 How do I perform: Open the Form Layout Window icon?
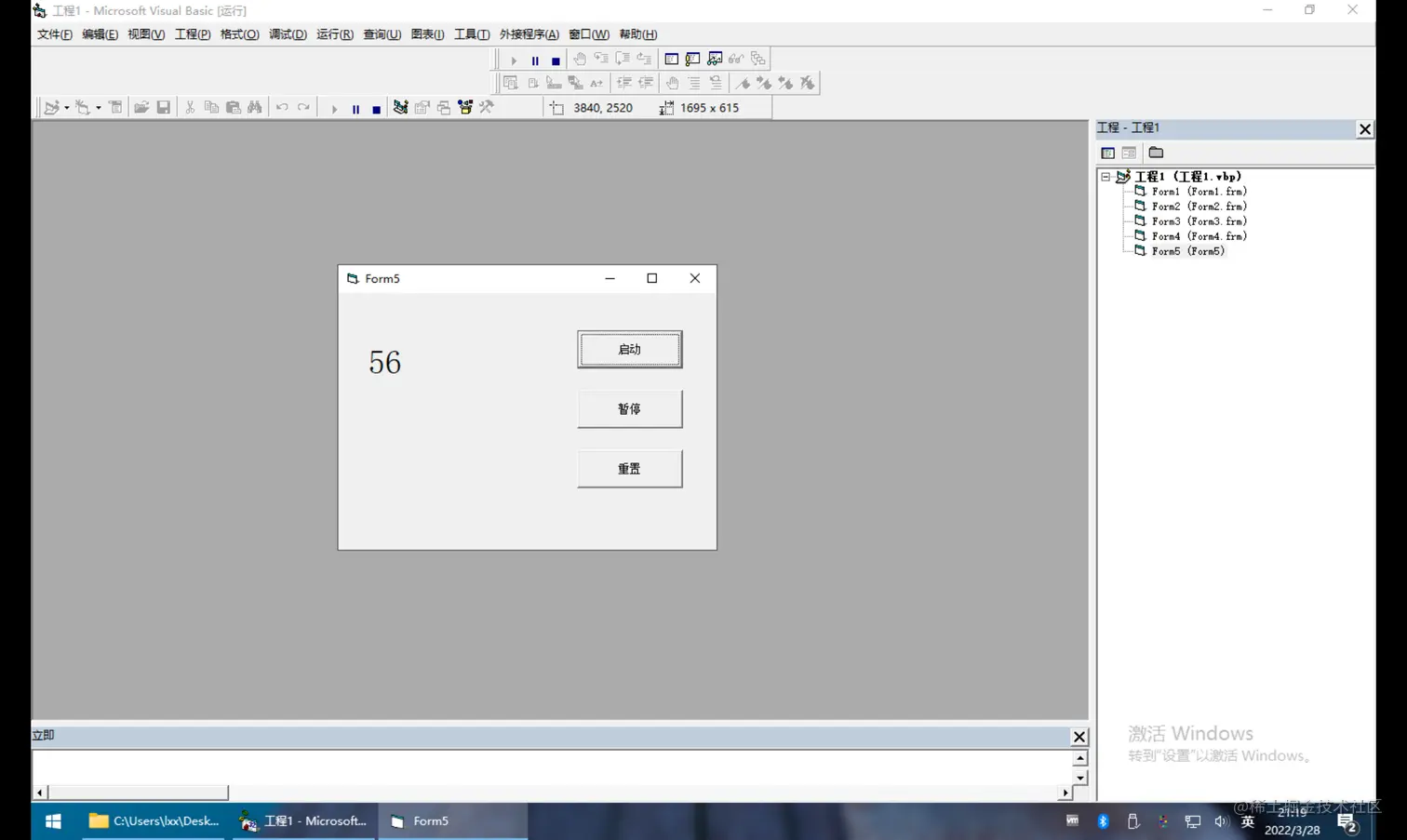tap(444, 108)
